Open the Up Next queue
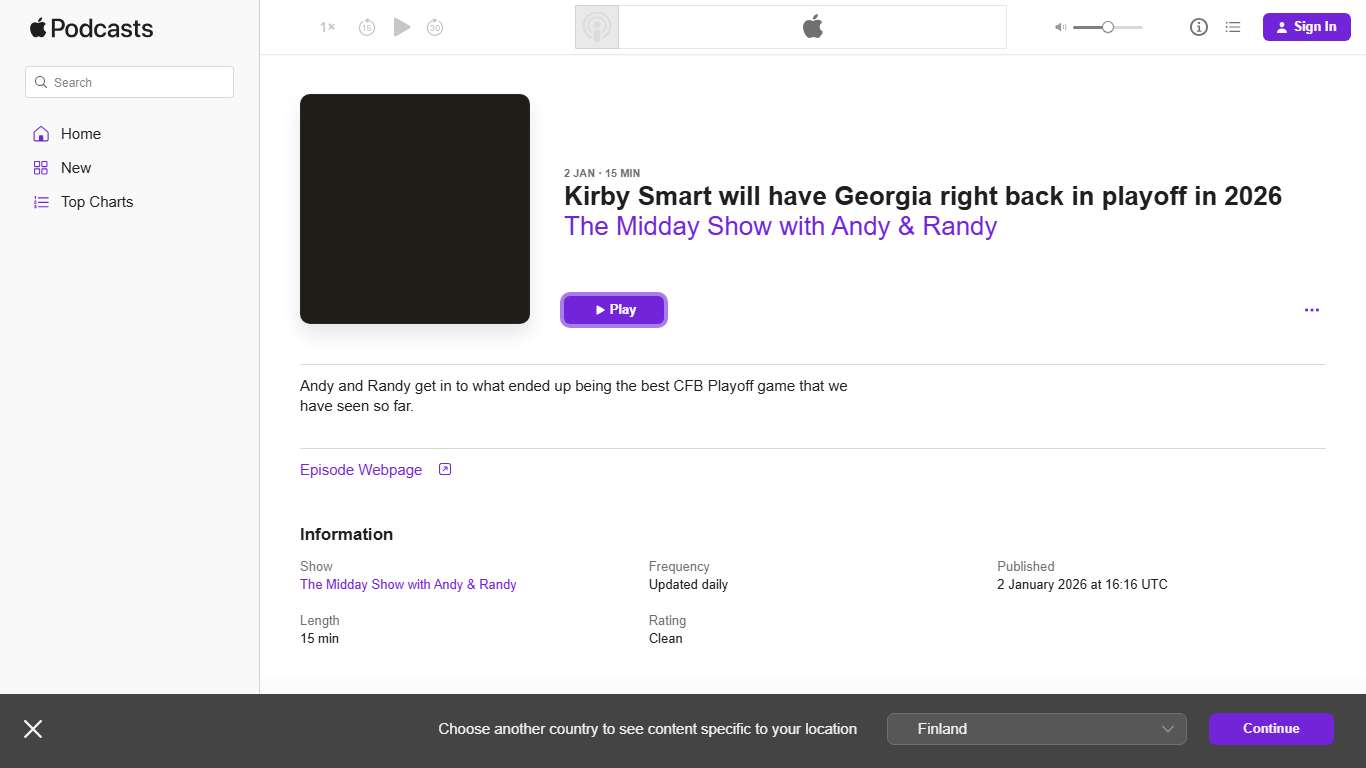 click(x=1233, y=27)
